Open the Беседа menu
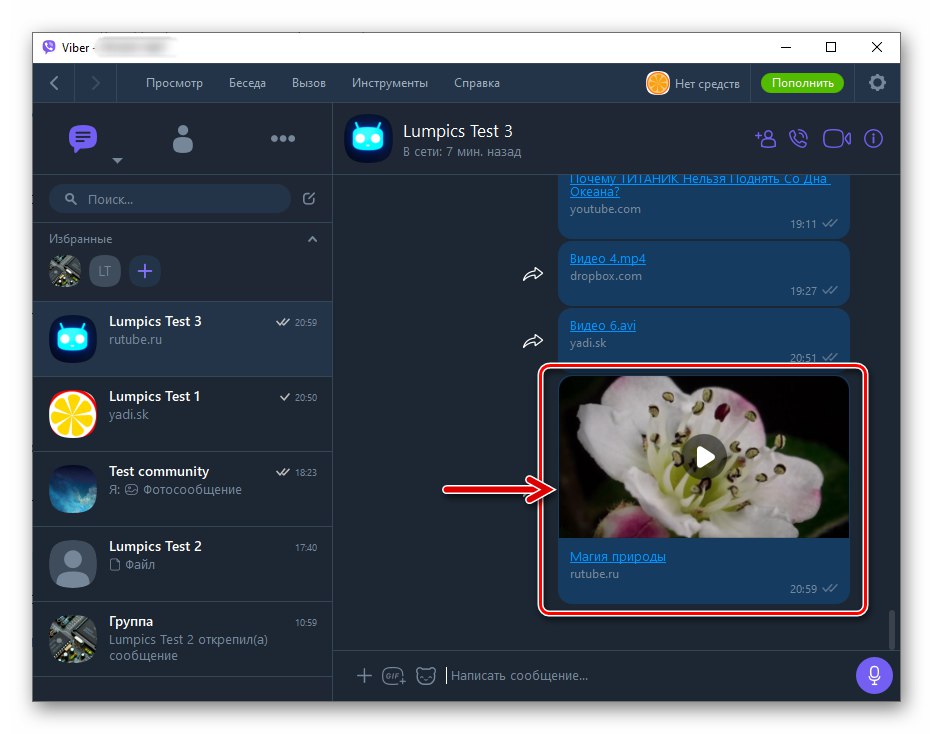This screenshot has height=734, width=933. click(x=248, y=83)
